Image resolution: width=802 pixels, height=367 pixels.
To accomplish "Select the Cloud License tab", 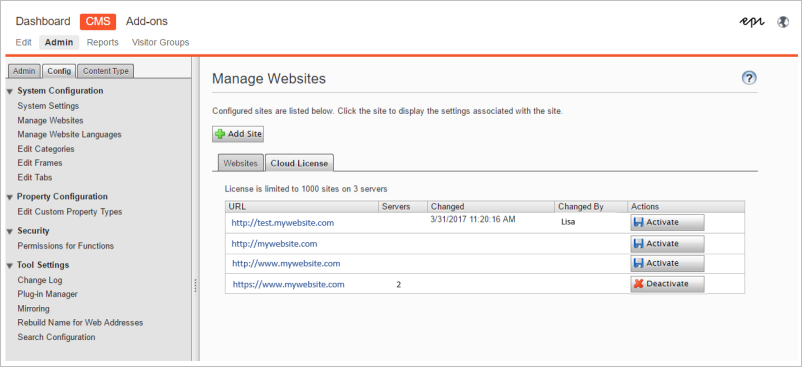I will pos(300,163).
